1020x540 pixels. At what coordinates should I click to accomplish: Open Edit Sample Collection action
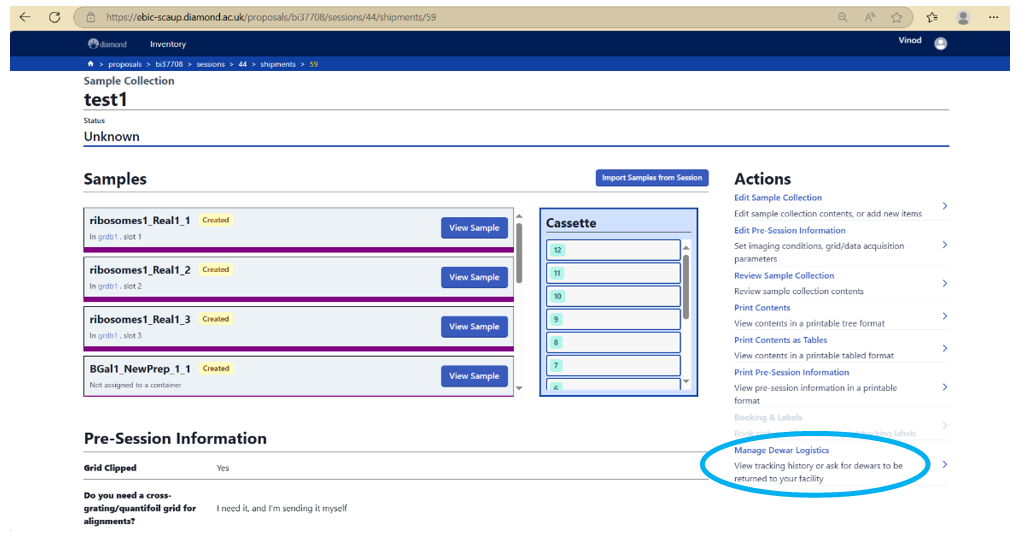click(x=777, y=198)
